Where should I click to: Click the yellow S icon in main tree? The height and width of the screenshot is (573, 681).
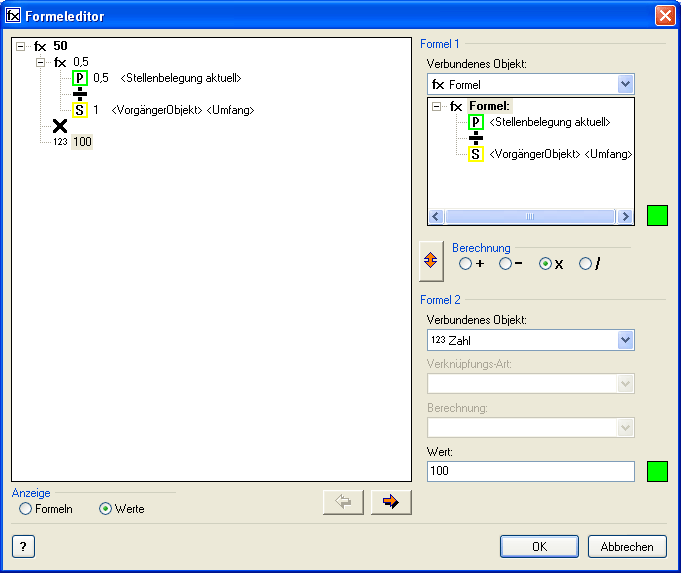[x=80, y=110]
